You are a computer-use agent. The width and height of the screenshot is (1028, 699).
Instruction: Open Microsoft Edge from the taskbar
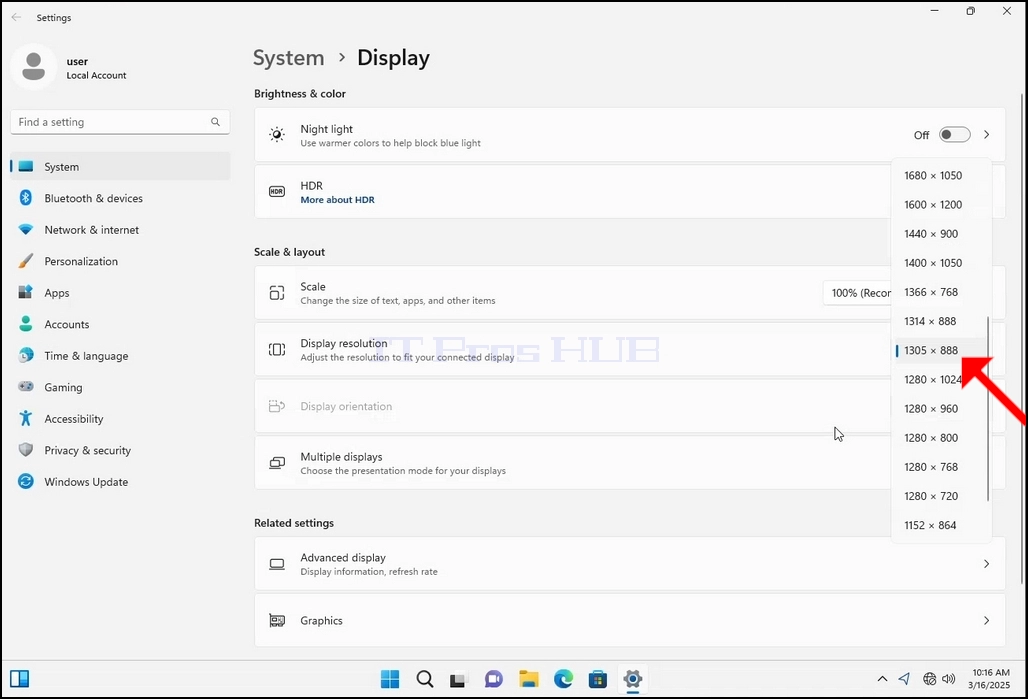click(x=563, y=679)
